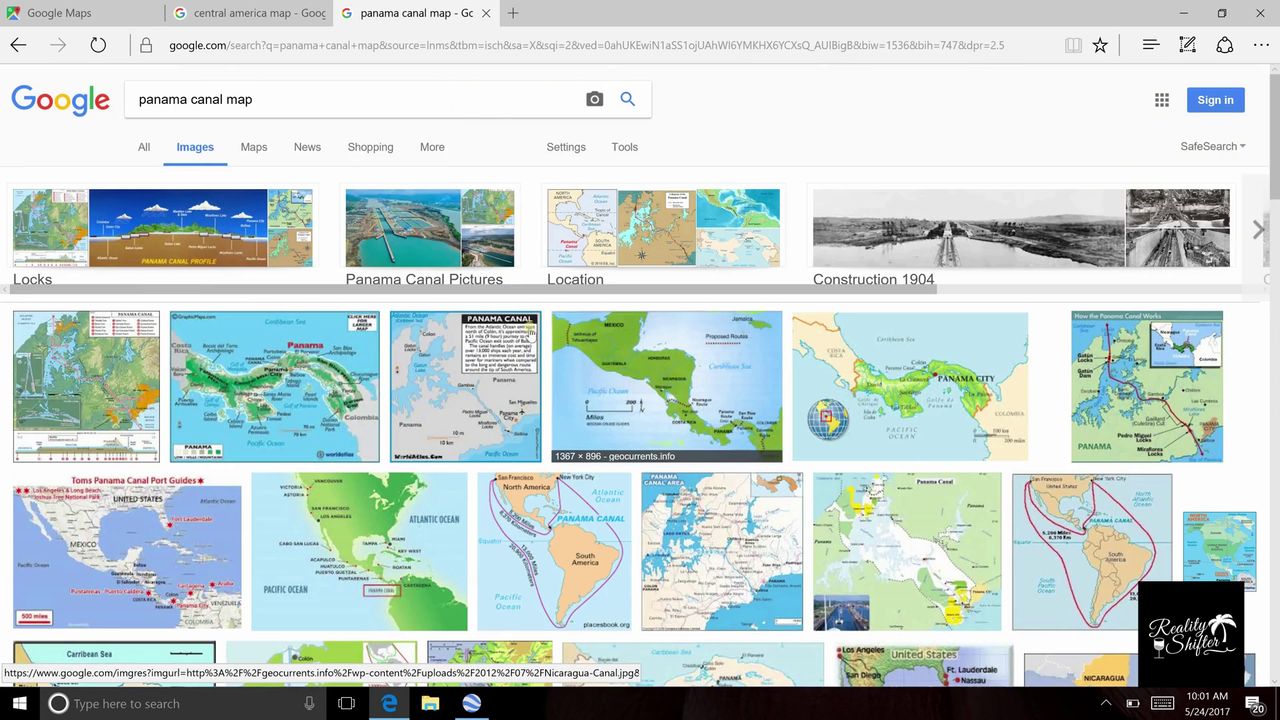Click the Make a Web Note icon
This screenshot has width=1280, height=720.
pyautogui.click(x=1187, y=45)
